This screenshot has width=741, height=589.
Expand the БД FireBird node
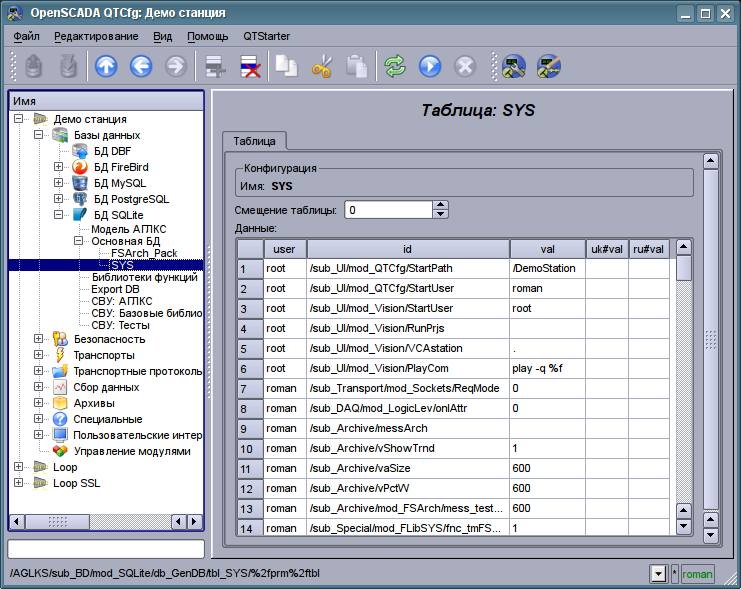click(58, 167)
